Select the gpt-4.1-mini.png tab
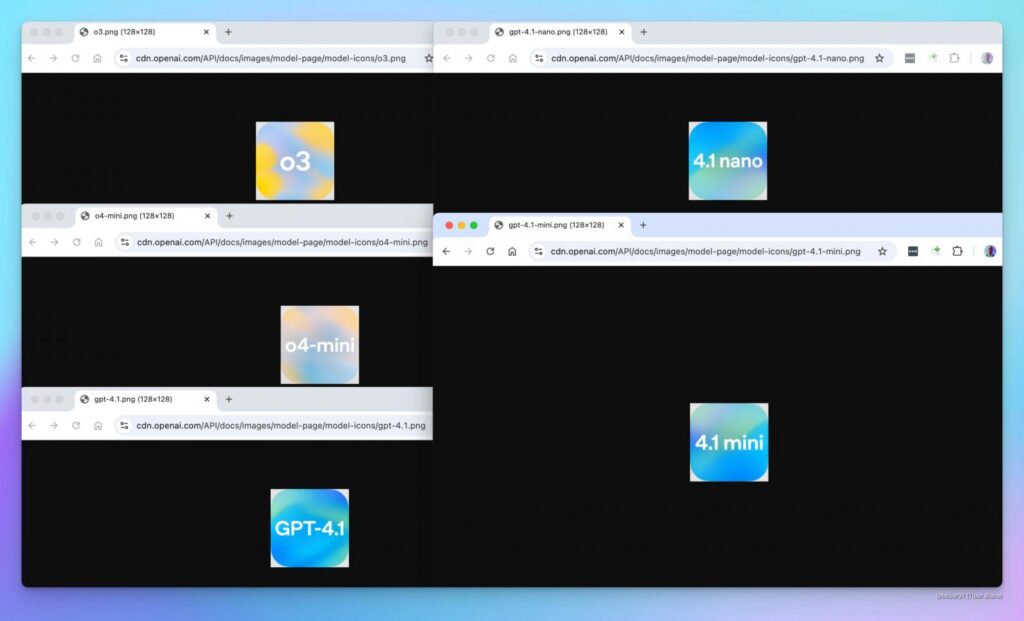 click(x=555, y=225)
